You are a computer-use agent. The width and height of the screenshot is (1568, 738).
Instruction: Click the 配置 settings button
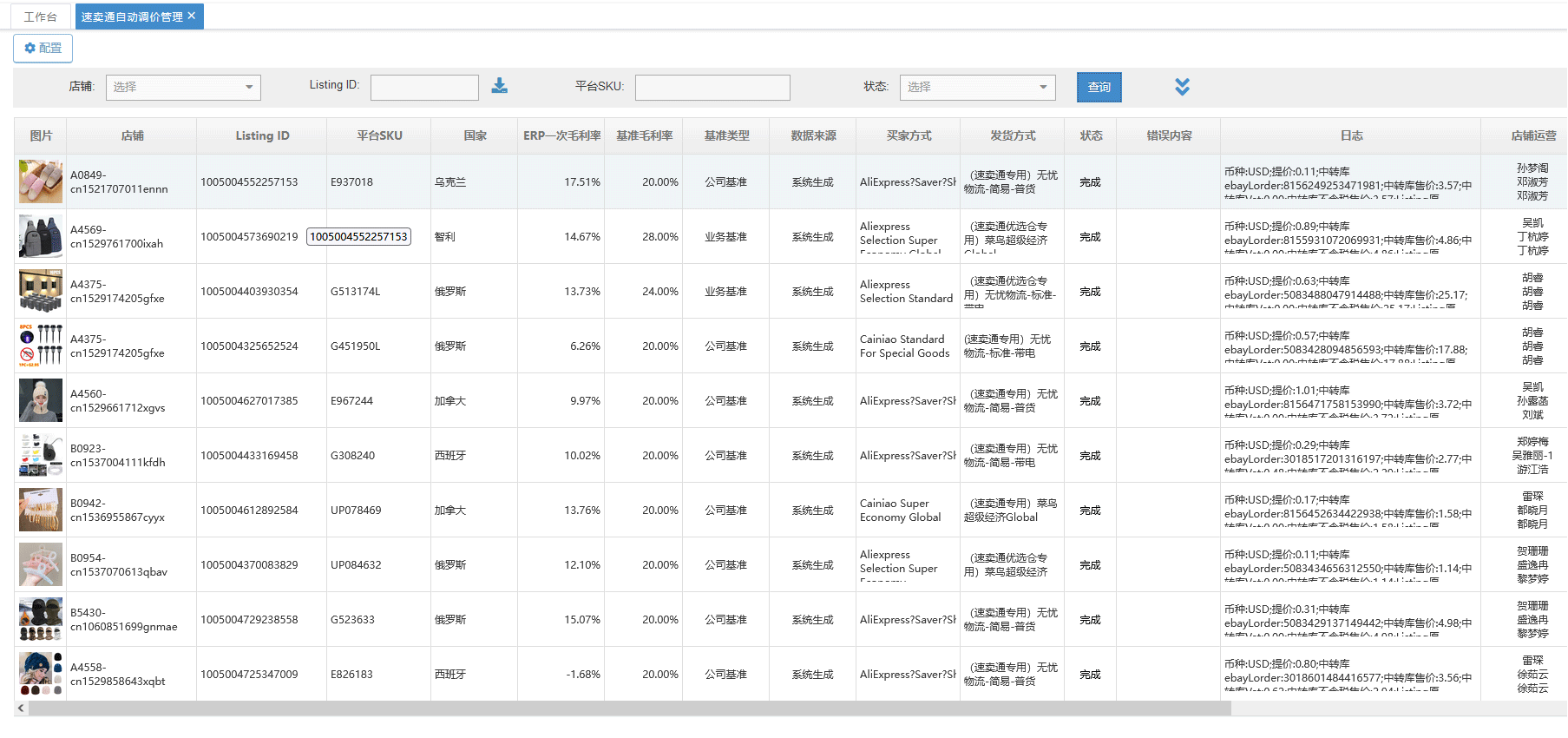click(43, 49)
